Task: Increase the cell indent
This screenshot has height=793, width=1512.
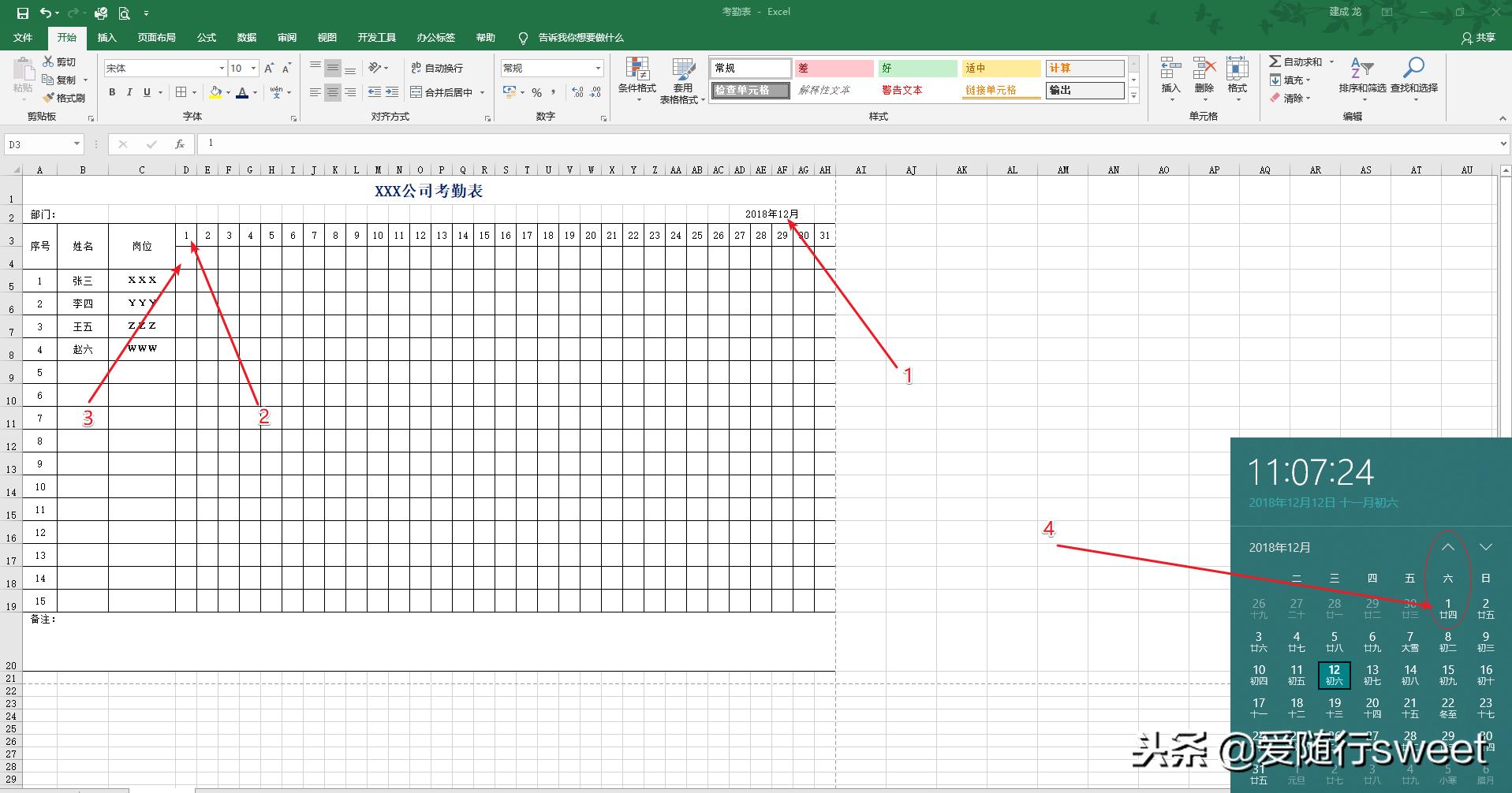Action: (x=392, y=92)
